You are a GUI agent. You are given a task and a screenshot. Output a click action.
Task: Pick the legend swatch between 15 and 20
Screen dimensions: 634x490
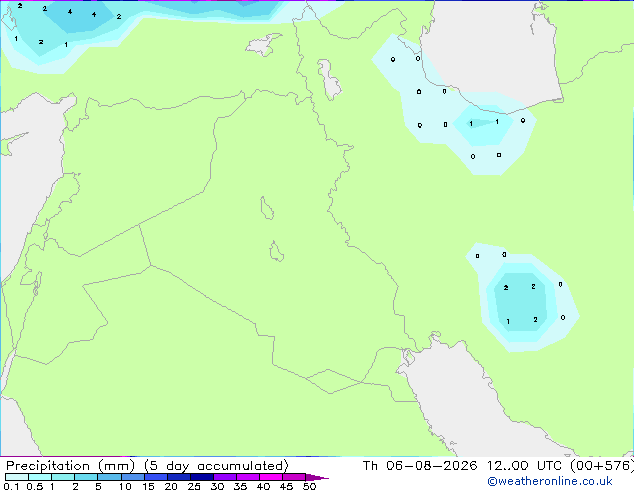(x=156, y=477)
